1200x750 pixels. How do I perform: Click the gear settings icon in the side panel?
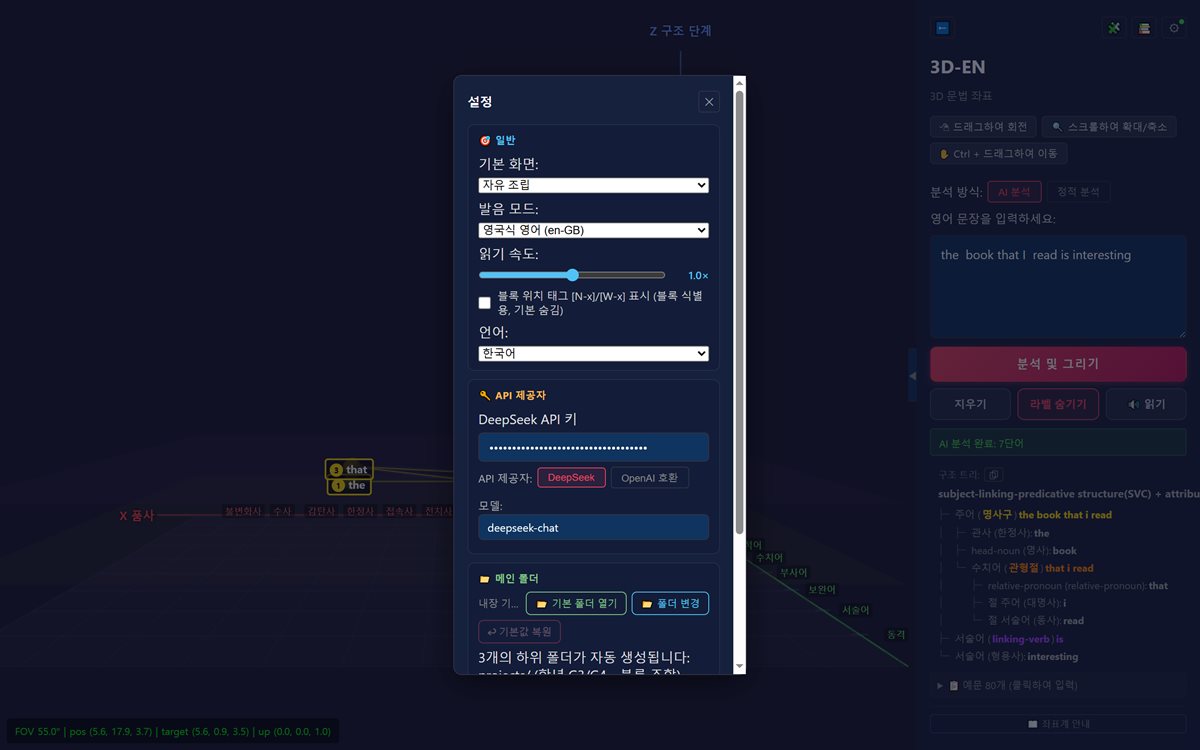1174,28
